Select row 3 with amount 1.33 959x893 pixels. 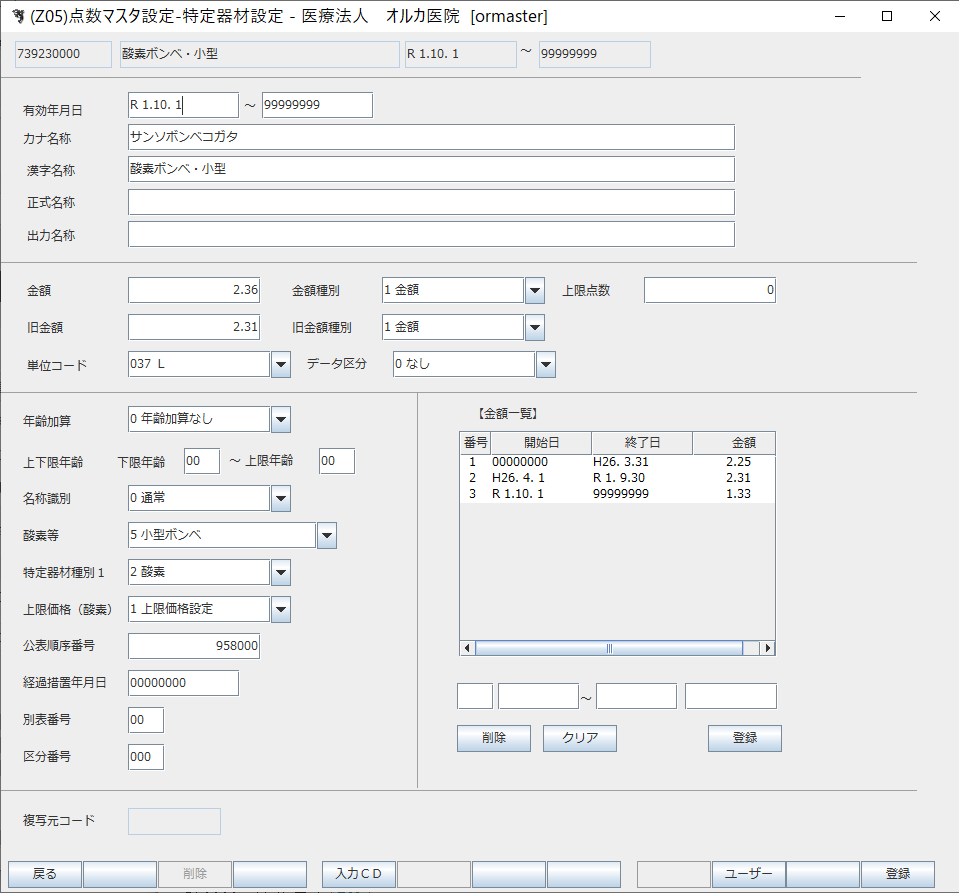(x=617, y=494)
